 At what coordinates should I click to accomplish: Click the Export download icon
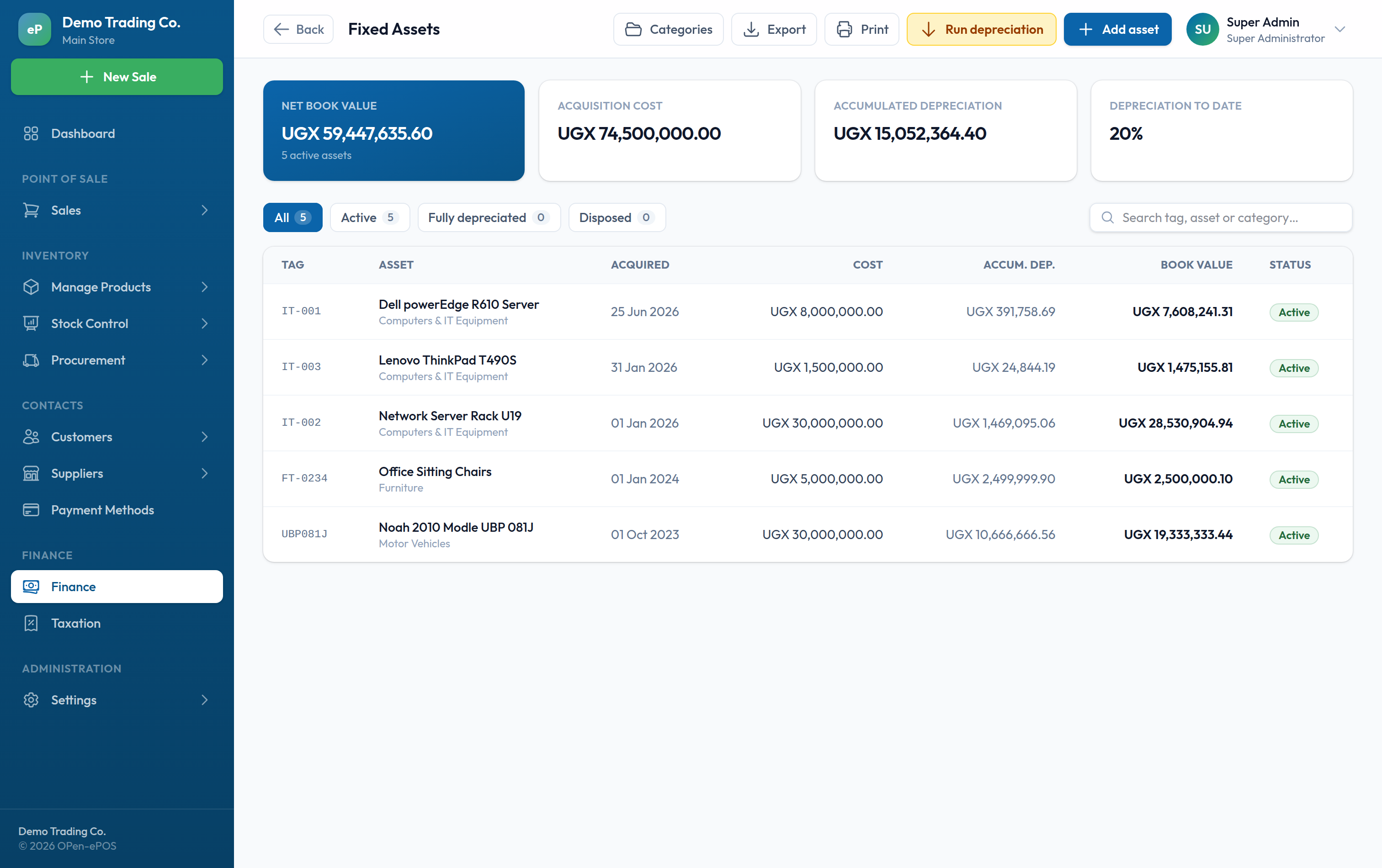click(x=751, y=29)
